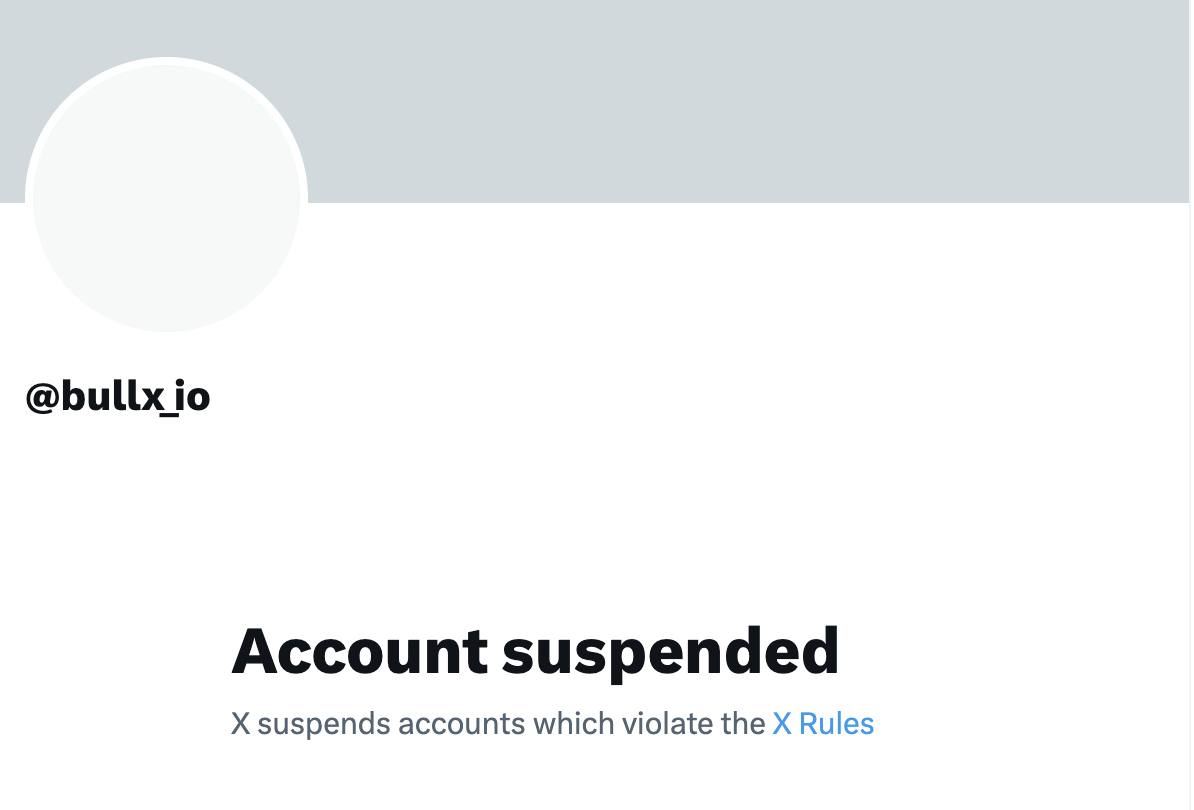Click the leading "X" in the description

tap(240, 723)
